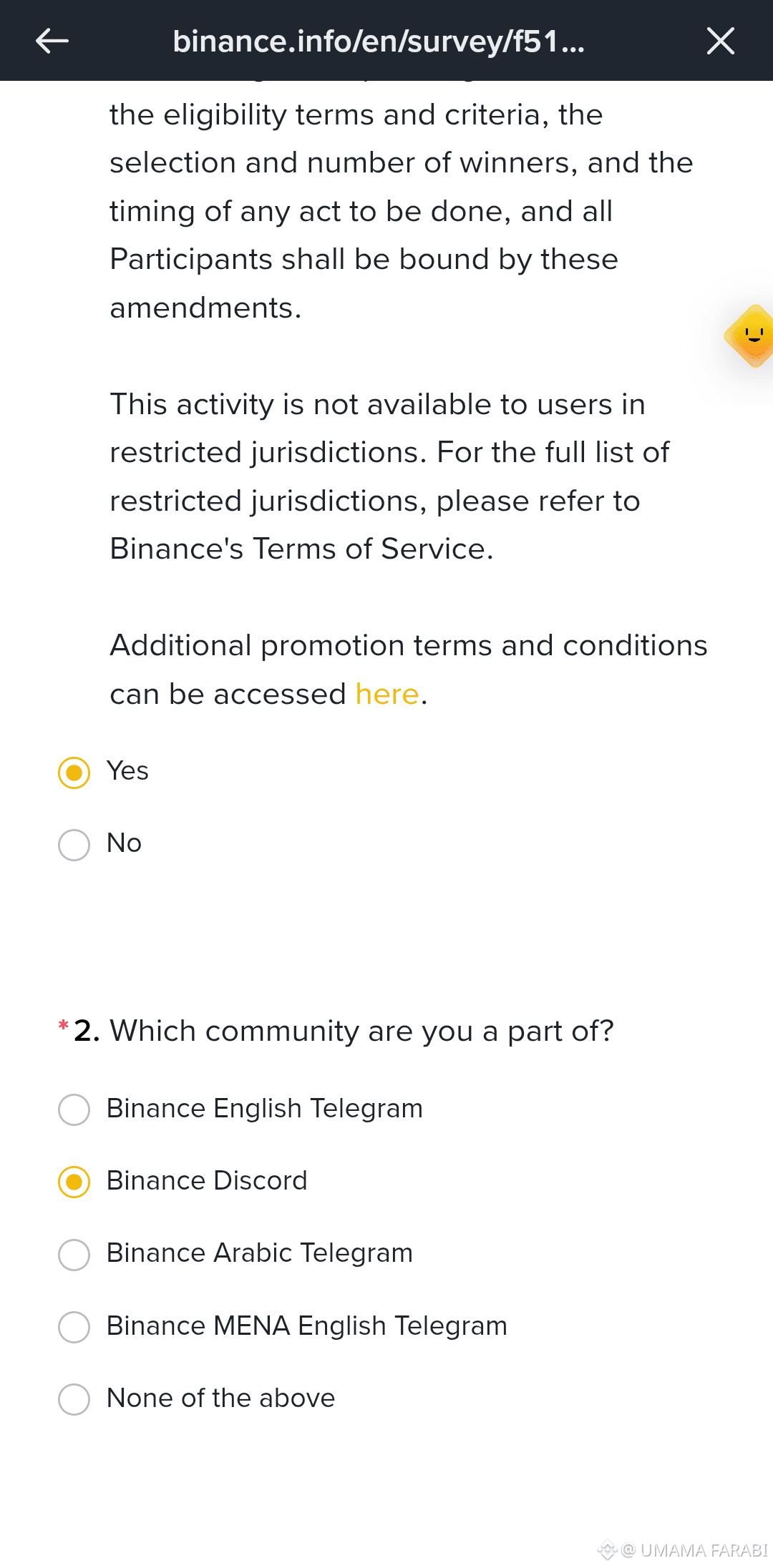Screen dimensions: 773x1568
Task: Open the additional terms 'here' link
Action: tap(386, 694)
